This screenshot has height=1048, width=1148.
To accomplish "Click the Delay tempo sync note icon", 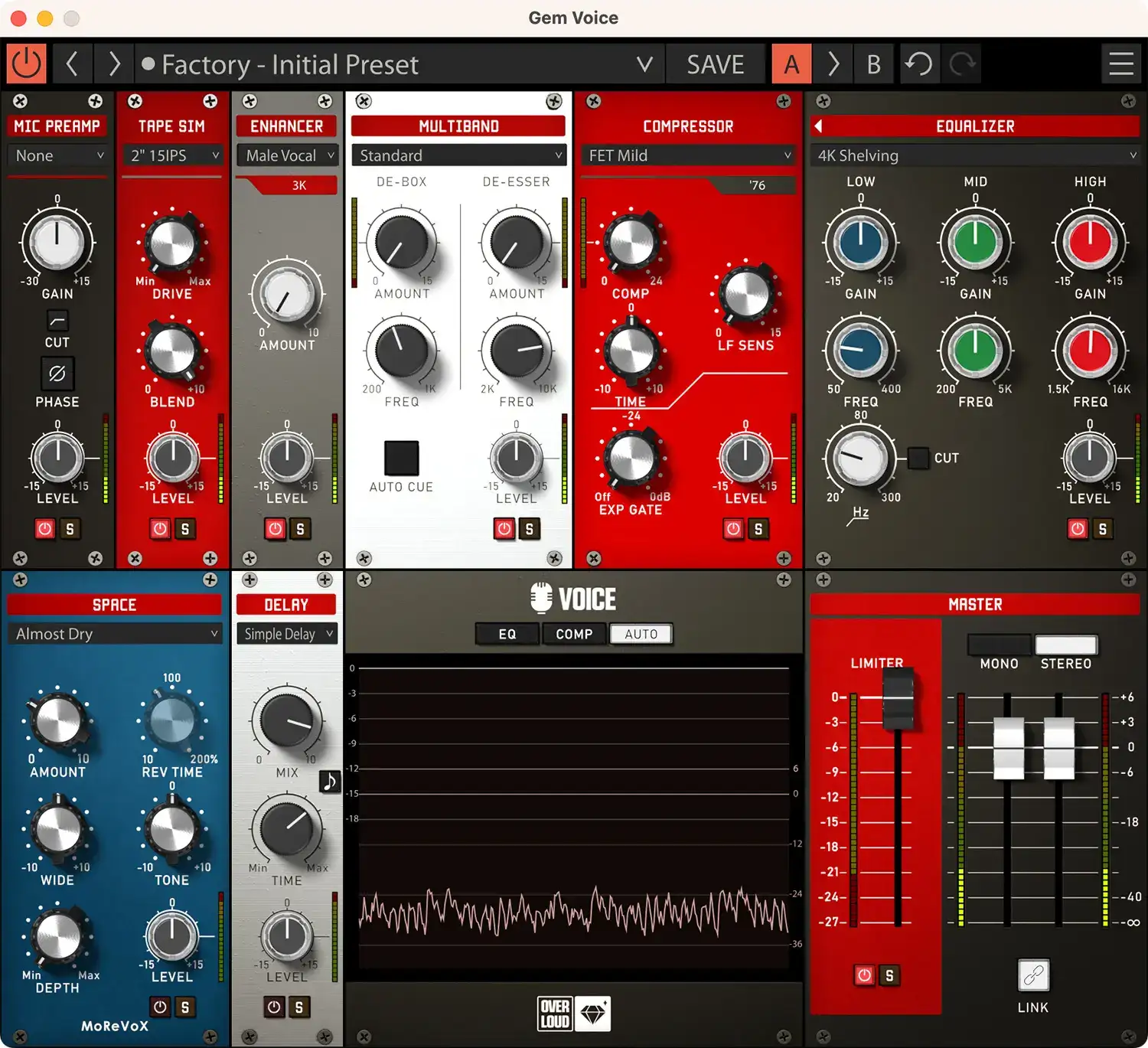I will point(330,782).
